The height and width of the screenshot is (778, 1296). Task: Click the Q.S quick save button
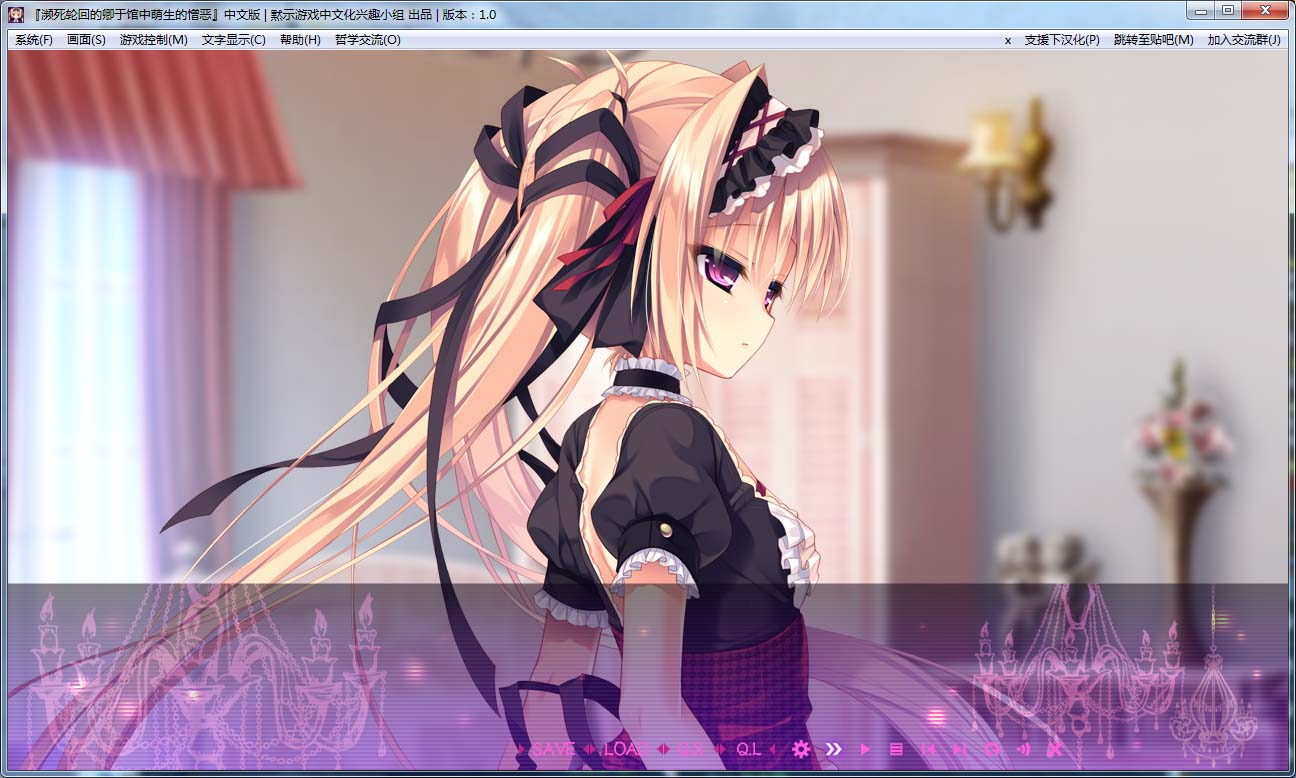[690, 749]
